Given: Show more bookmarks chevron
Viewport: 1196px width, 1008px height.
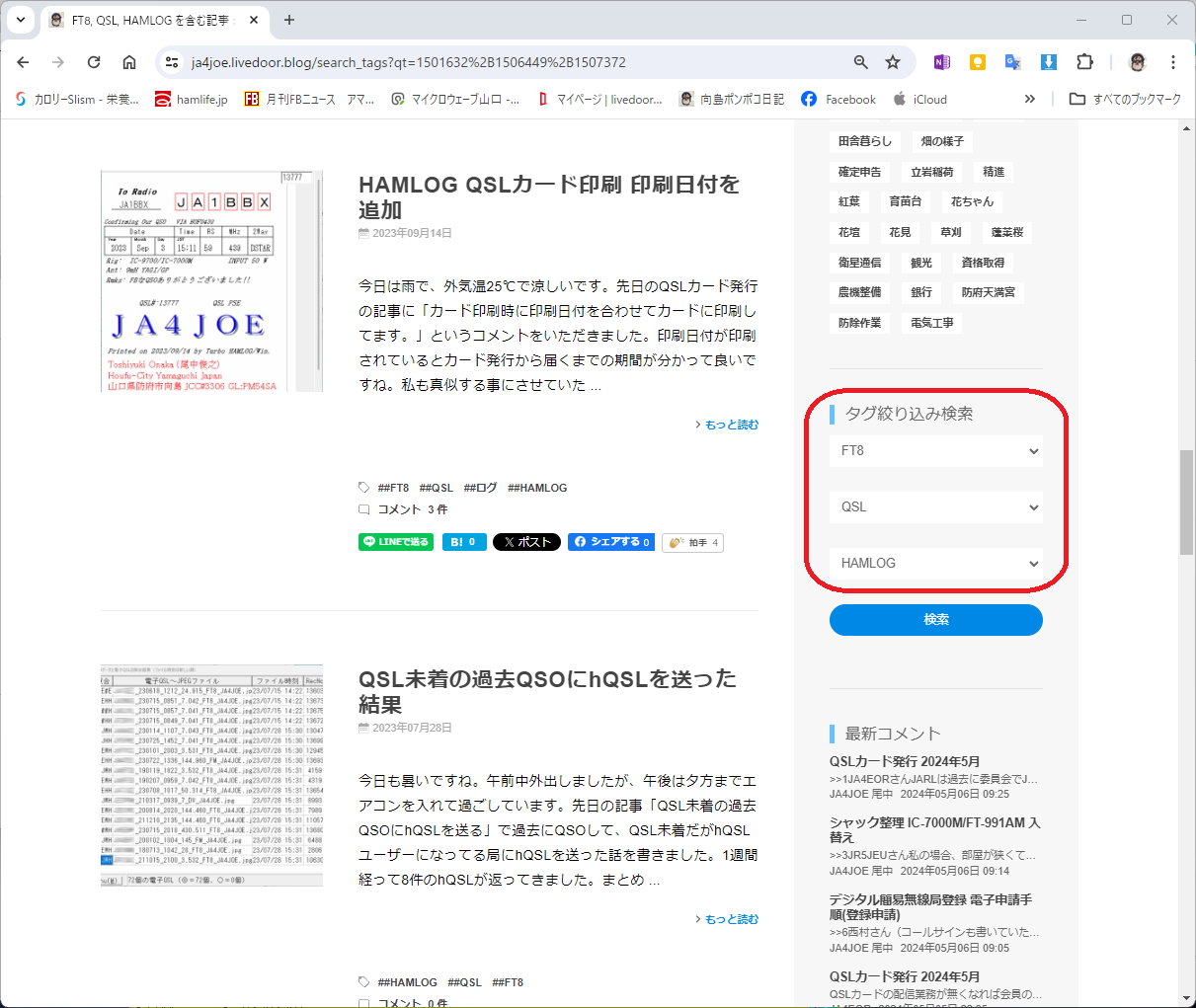Looking at the screenshot, I should coord(1030,99).
